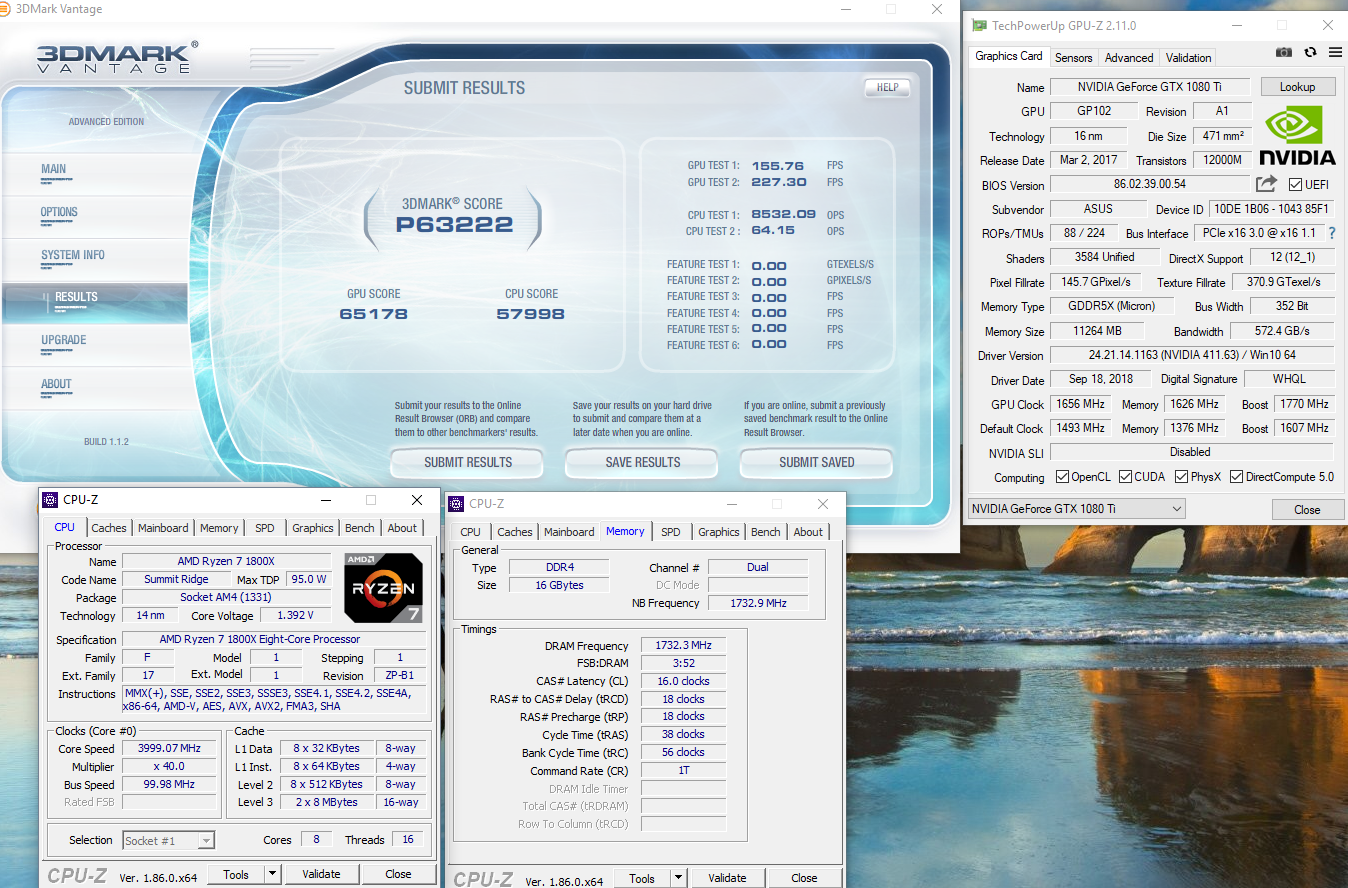This screenshot has width=1348, height=888.
Task: Click the SUBMIT SAVED button
Action: tap(816, 462)
